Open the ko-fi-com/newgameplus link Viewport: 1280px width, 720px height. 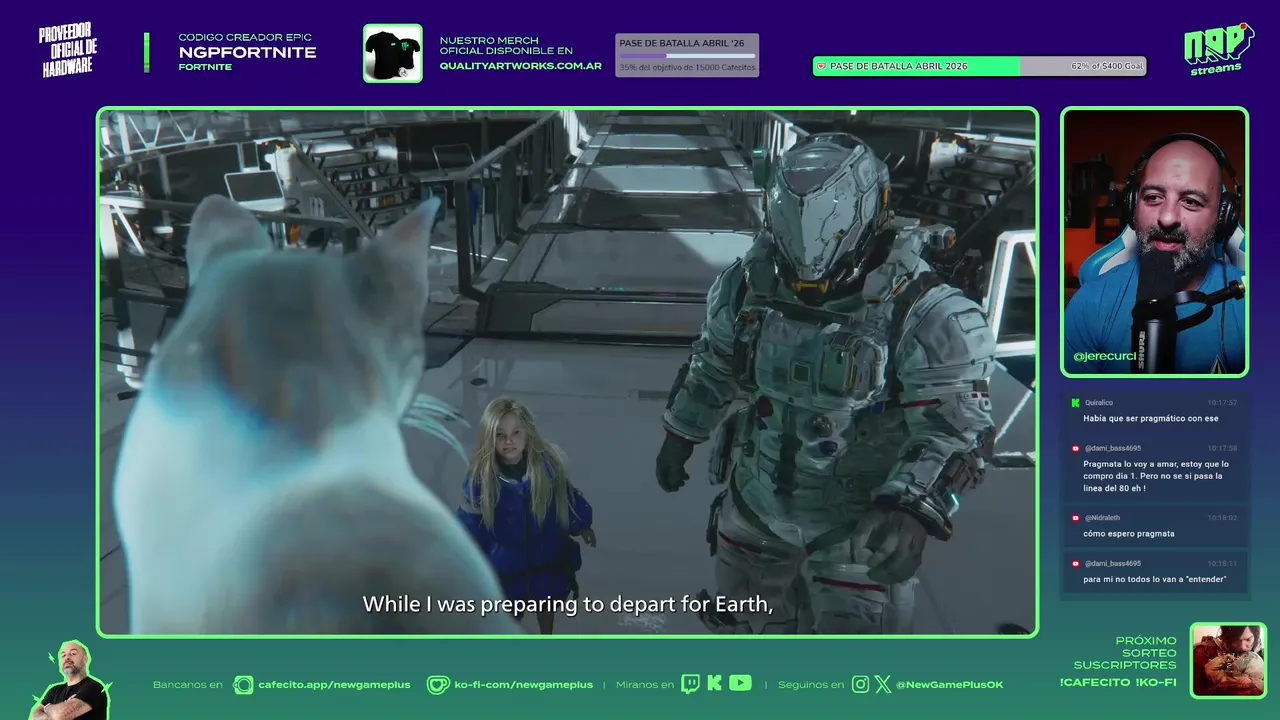523,685
